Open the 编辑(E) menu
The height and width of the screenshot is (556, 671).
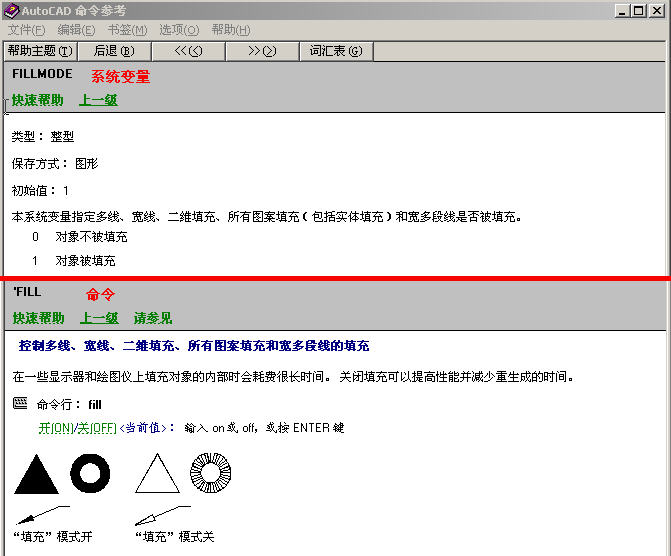click(x=77, y=30)
